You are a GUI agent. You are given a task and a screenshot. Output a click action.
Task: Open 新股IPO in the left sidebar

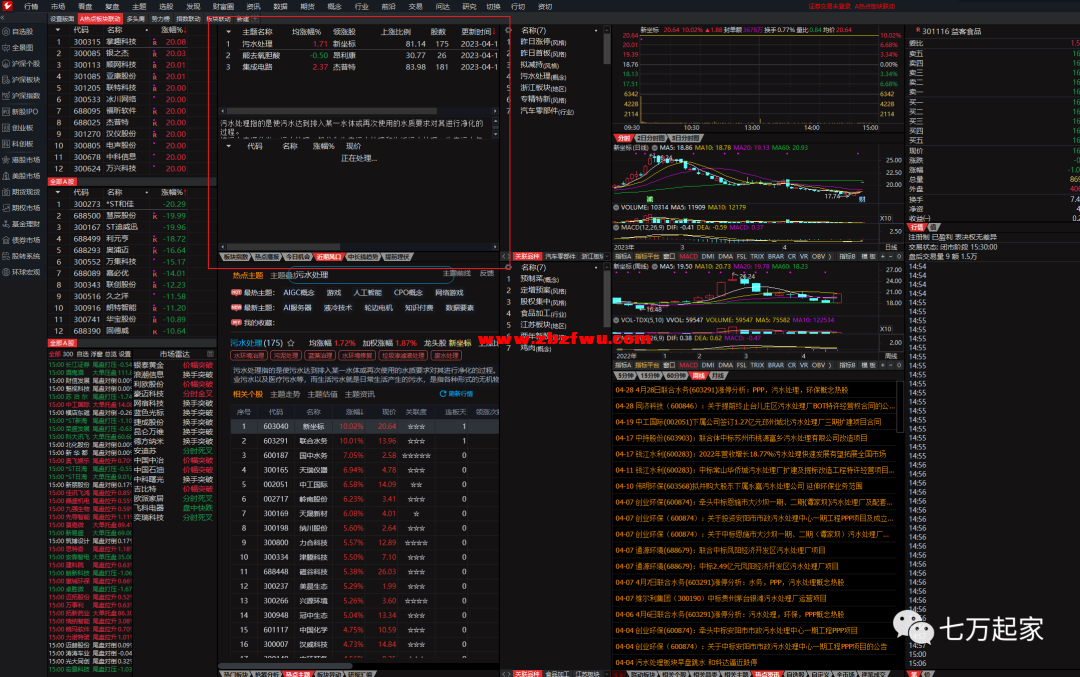(x=21, y=112)
